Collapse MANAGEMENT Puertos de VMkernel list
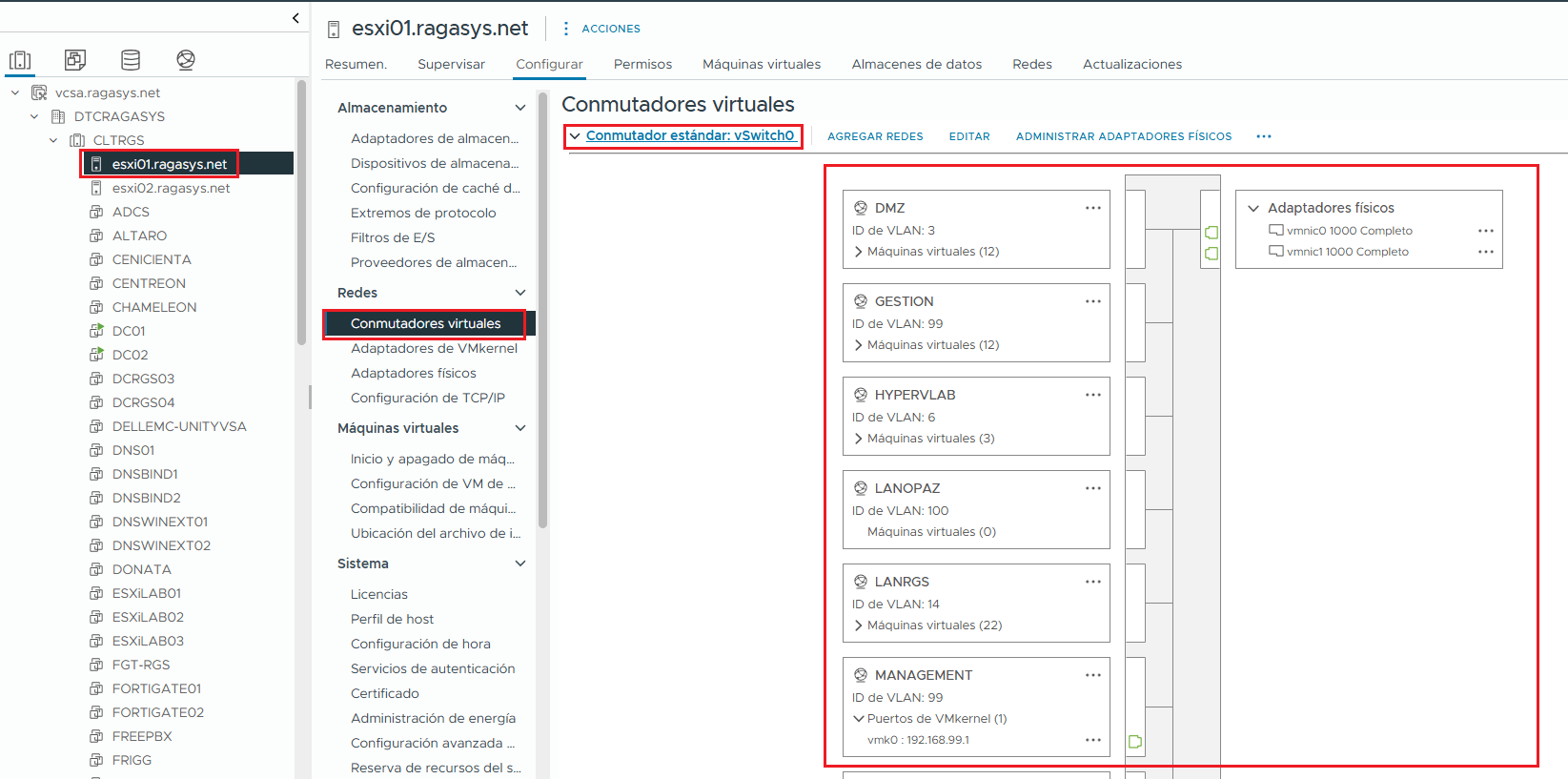The width and height of the screenshot is (1568, 779). tap(859, 719)
